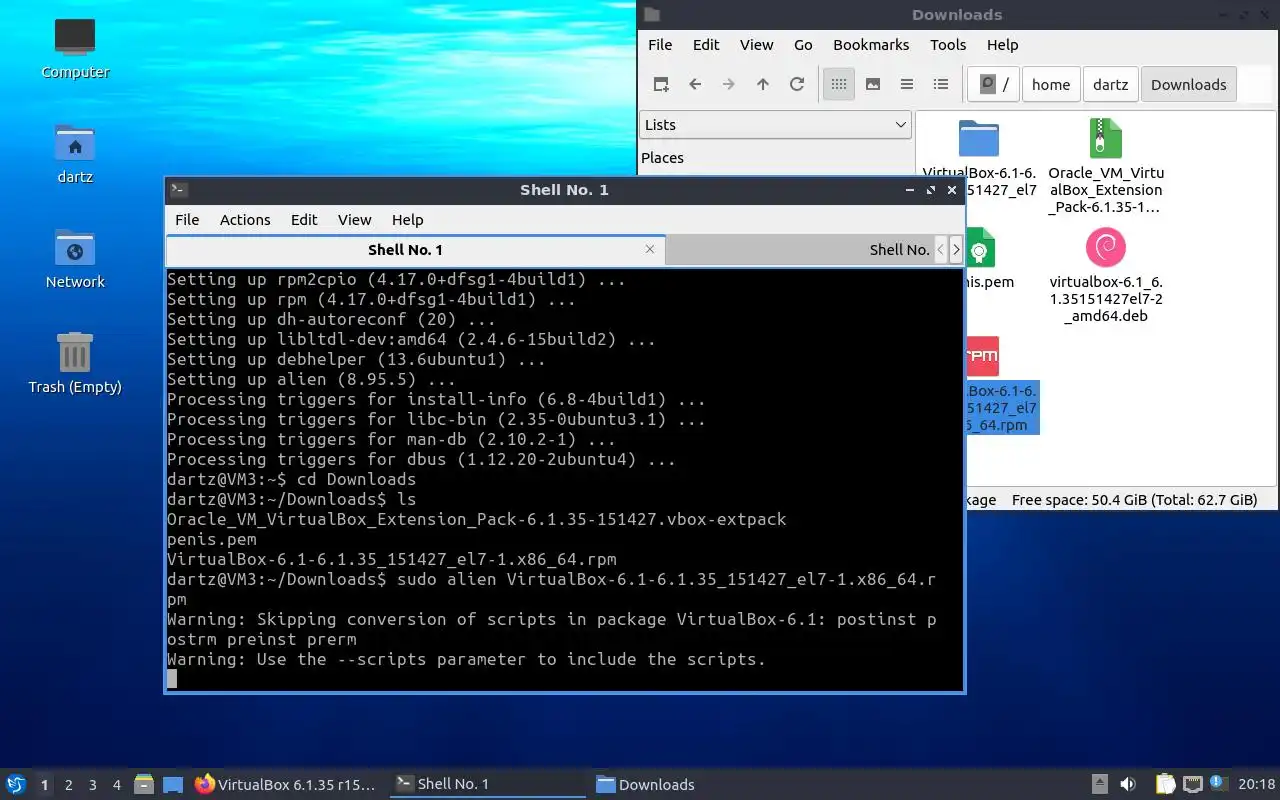
Task: Select the VirtualBox blue folder icon
Action: [979, 138]
